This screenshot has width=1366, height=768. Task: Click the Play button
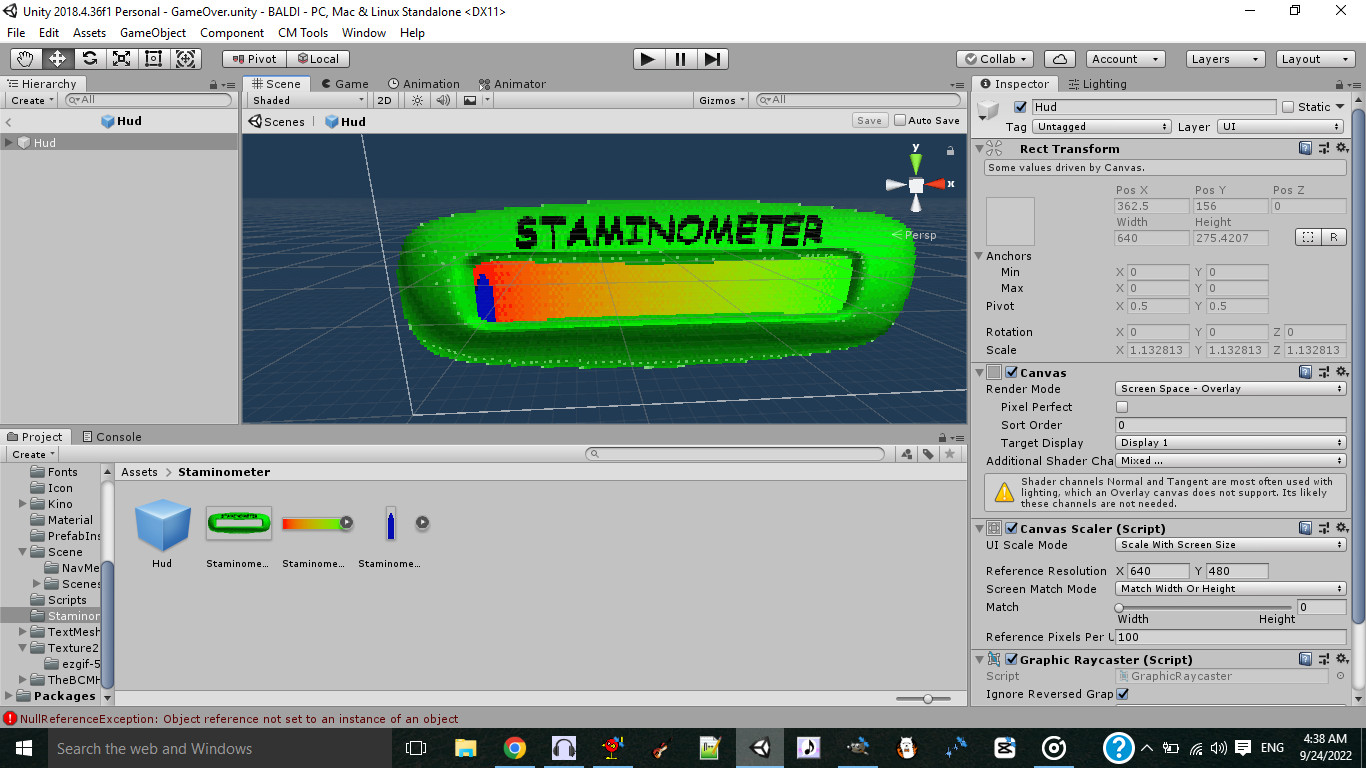click(649, 59)
